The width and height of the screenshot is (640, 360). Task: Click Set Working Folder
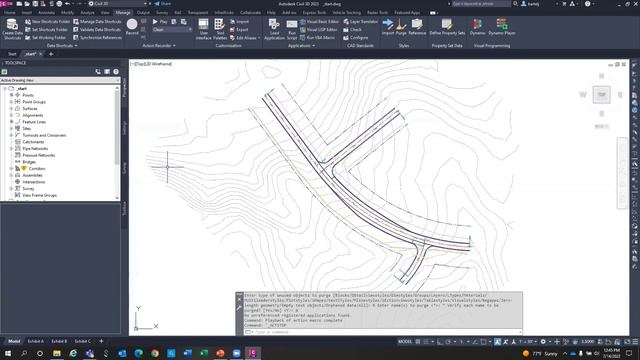click(45, 38)
